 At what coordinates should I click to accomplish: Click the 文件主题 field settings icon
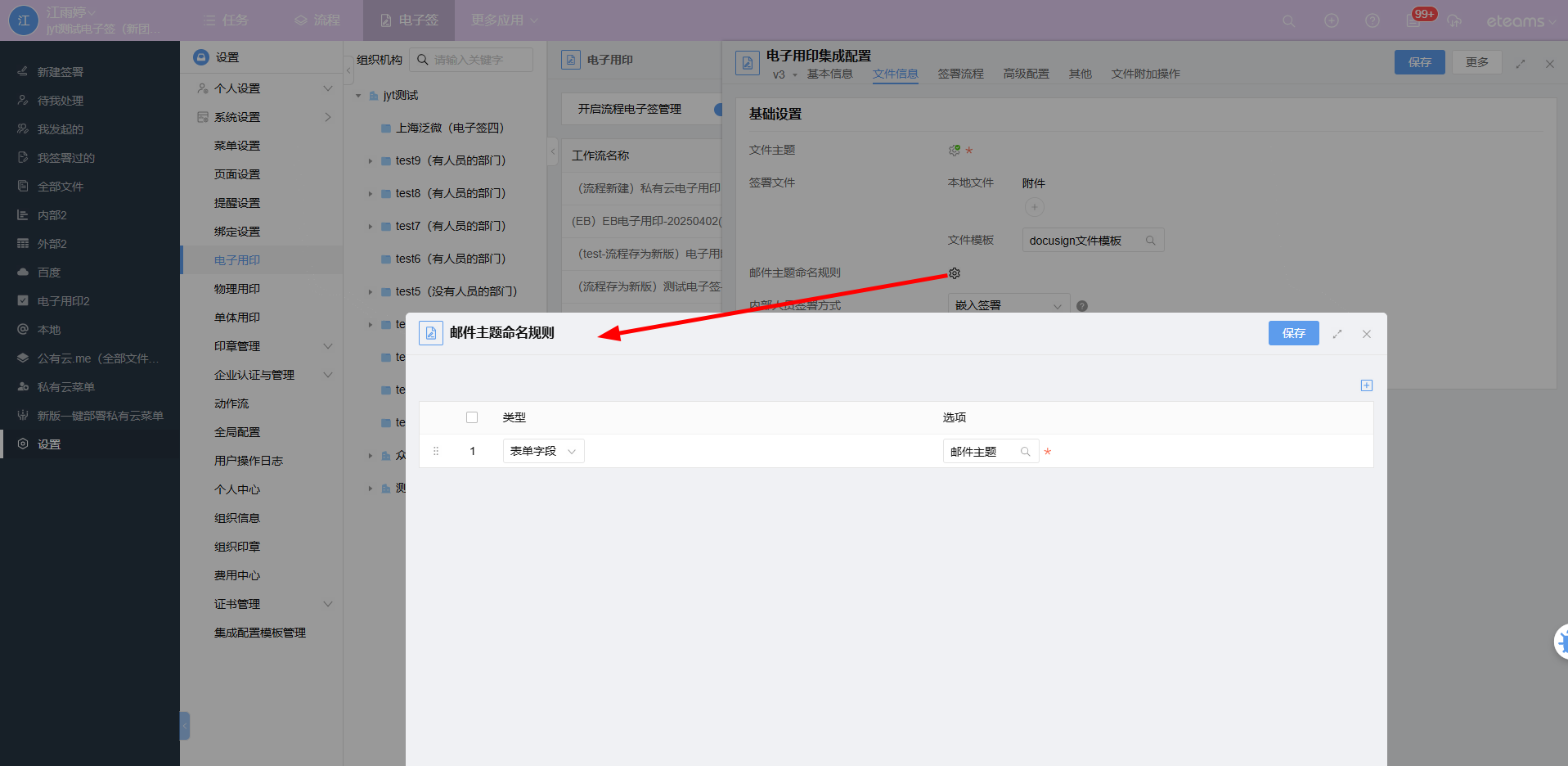[x=954, y=151]
